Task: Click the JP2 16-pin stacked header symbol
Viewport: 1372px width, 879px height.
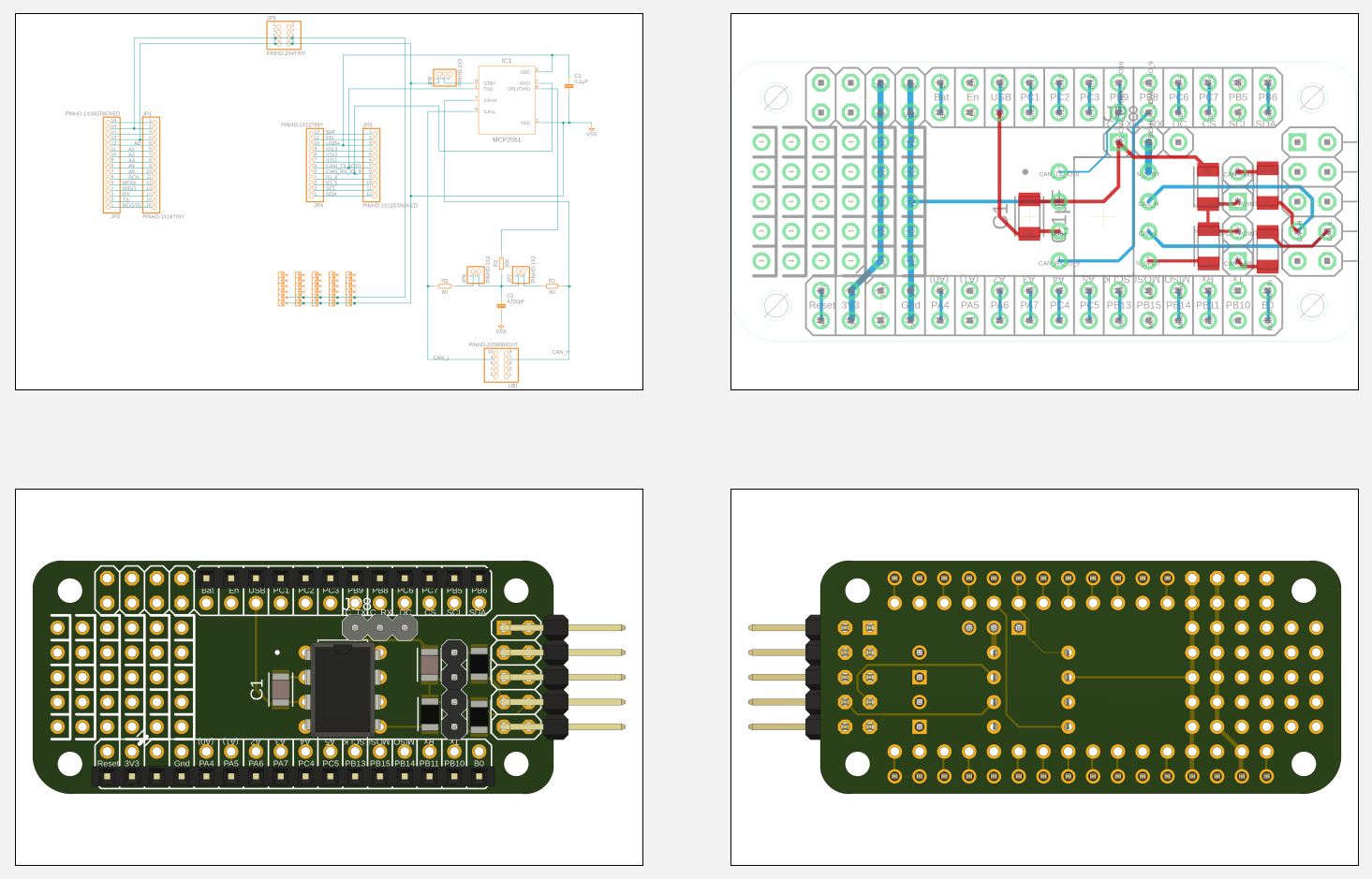Action: point(112,165)
